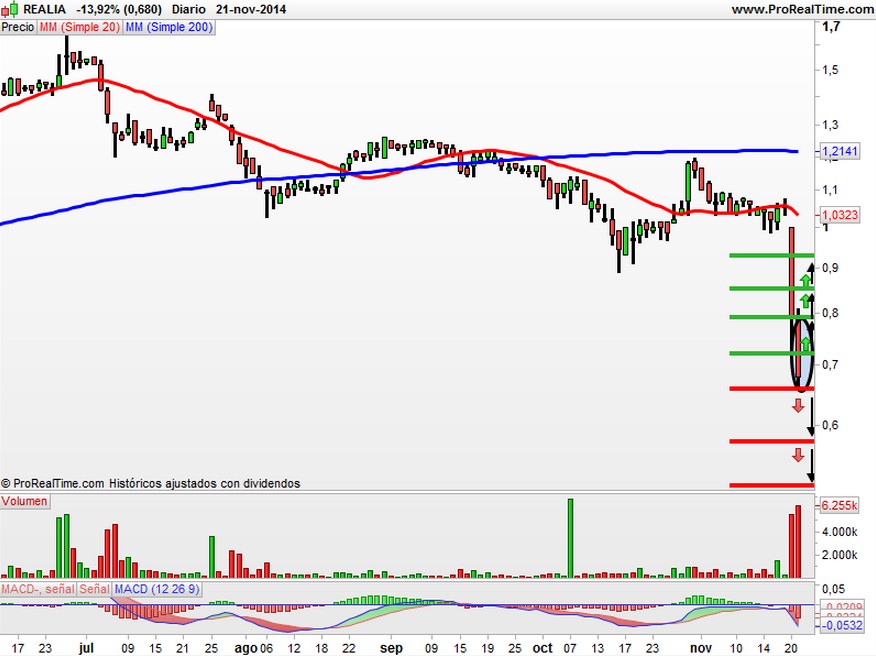876x656 pixels.
Task: Click the tall green volume bar at oct 07
Action: (x=570, y=538)
